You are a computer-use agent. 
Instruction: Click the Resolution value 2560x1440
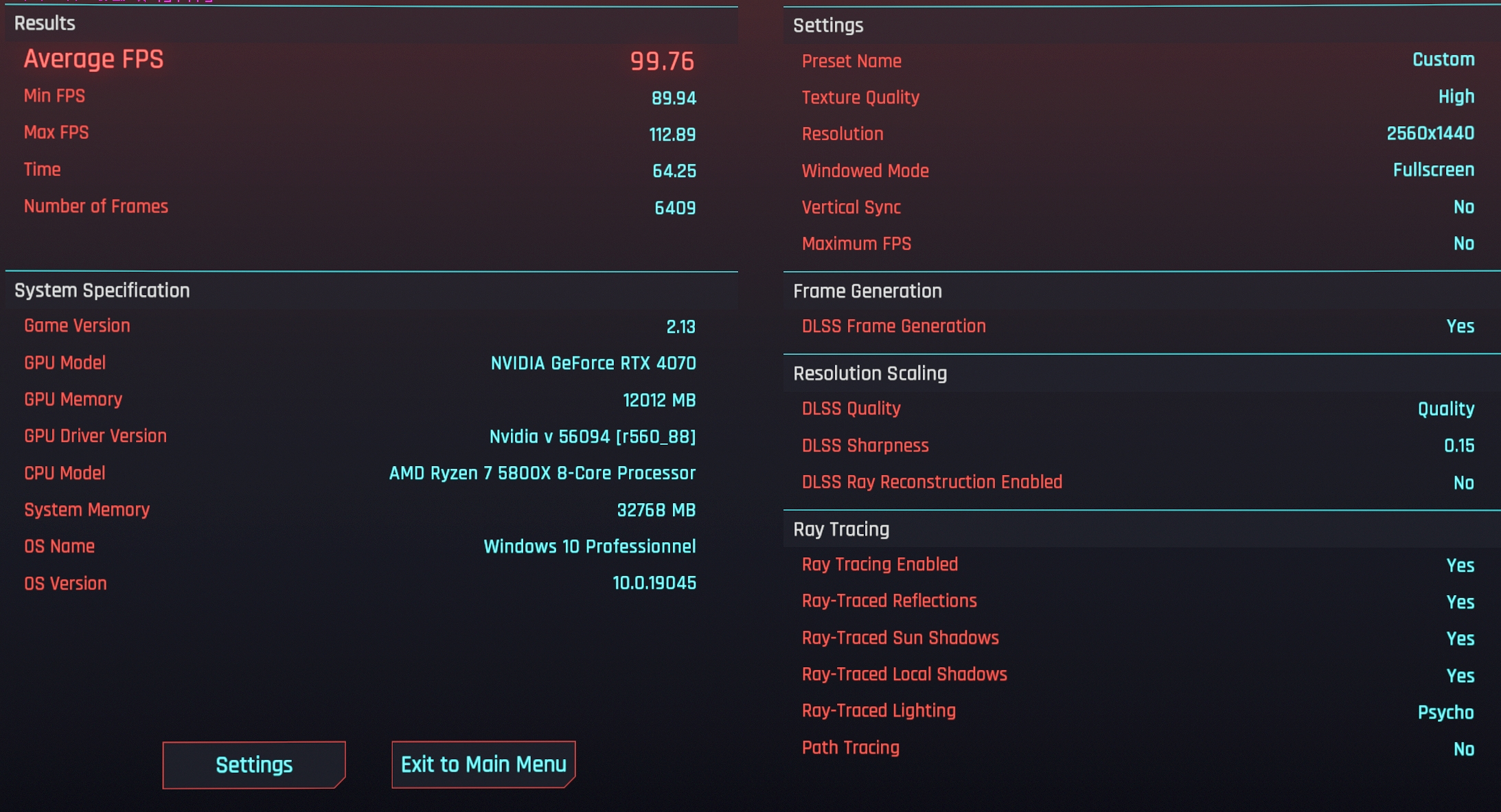(x=1430, y=133)
